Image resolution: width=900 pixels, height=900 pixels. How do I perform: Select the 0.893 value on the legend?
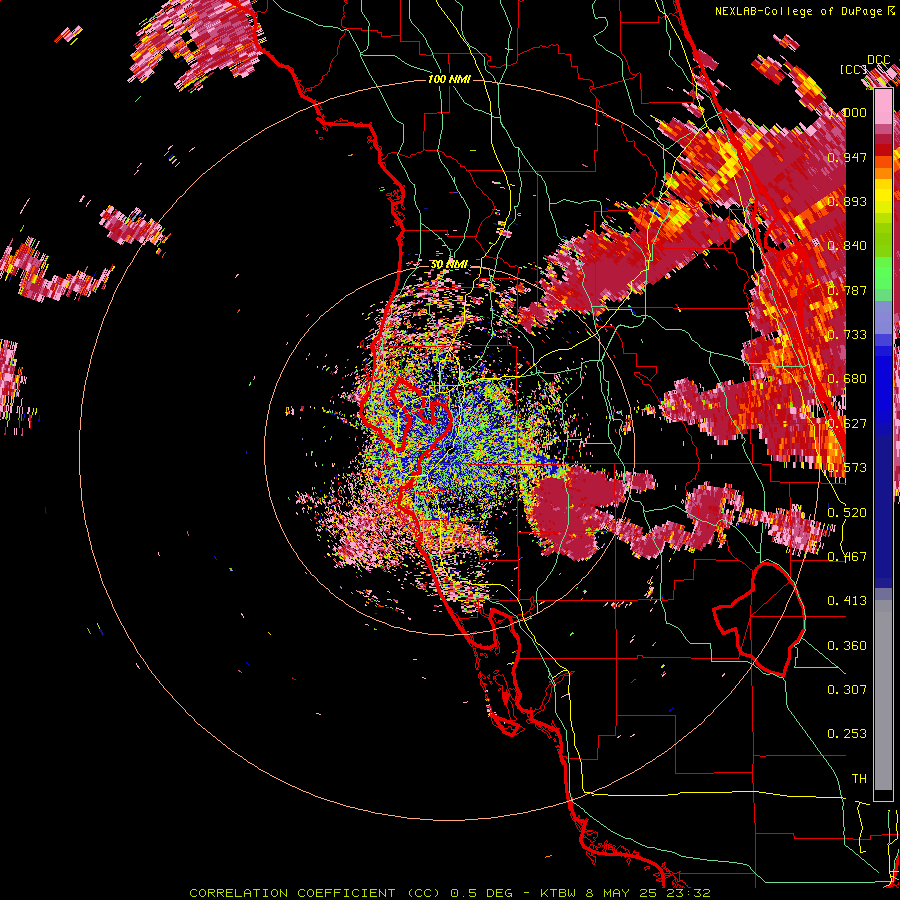(x=847, y=201)
